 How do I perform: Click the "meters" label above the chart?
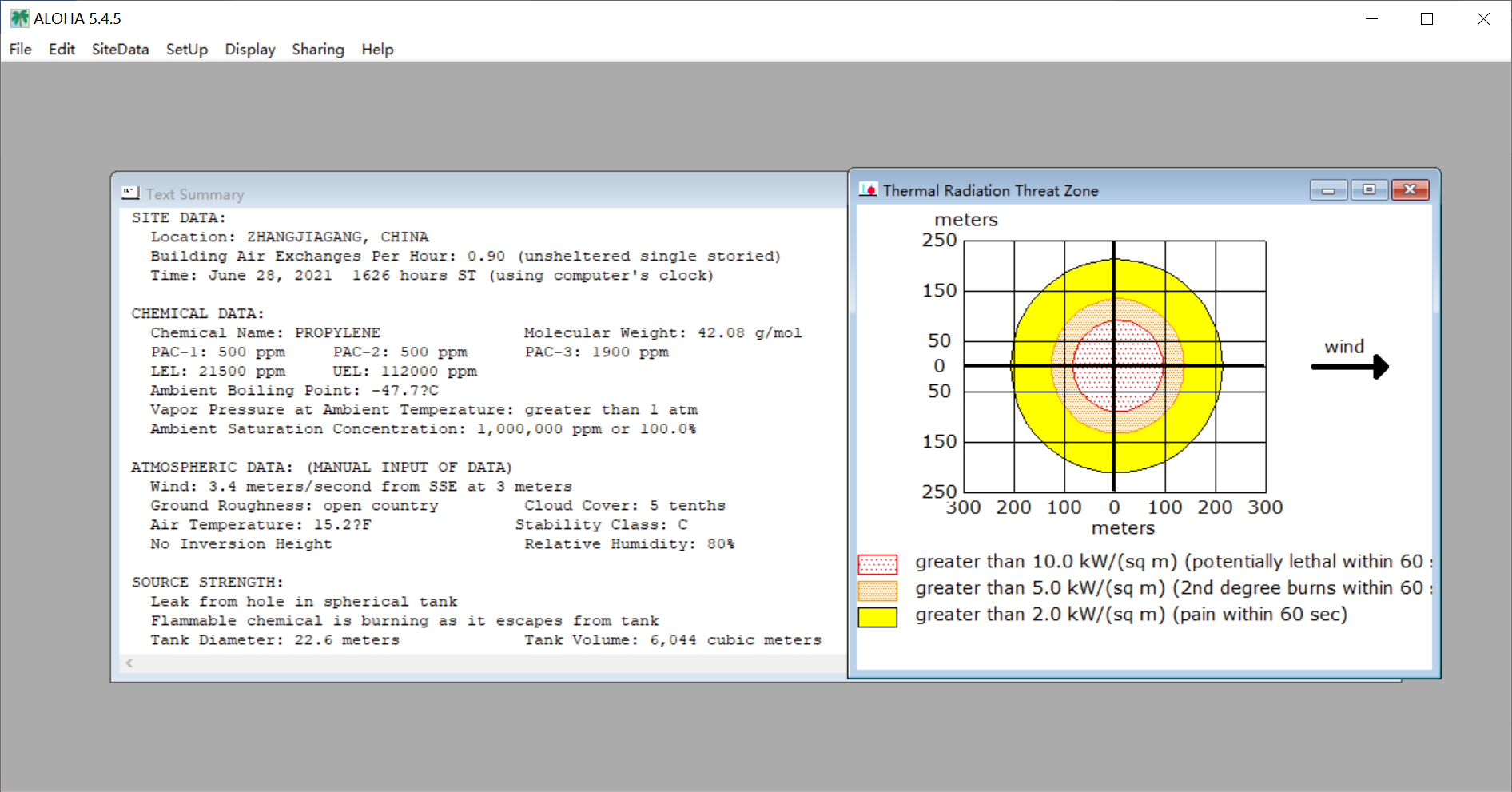click(x=966, y=220)
